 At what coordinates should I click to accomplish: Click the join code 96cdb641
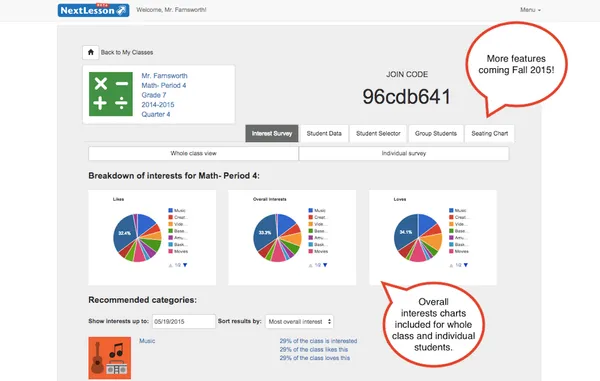(406, 97)
